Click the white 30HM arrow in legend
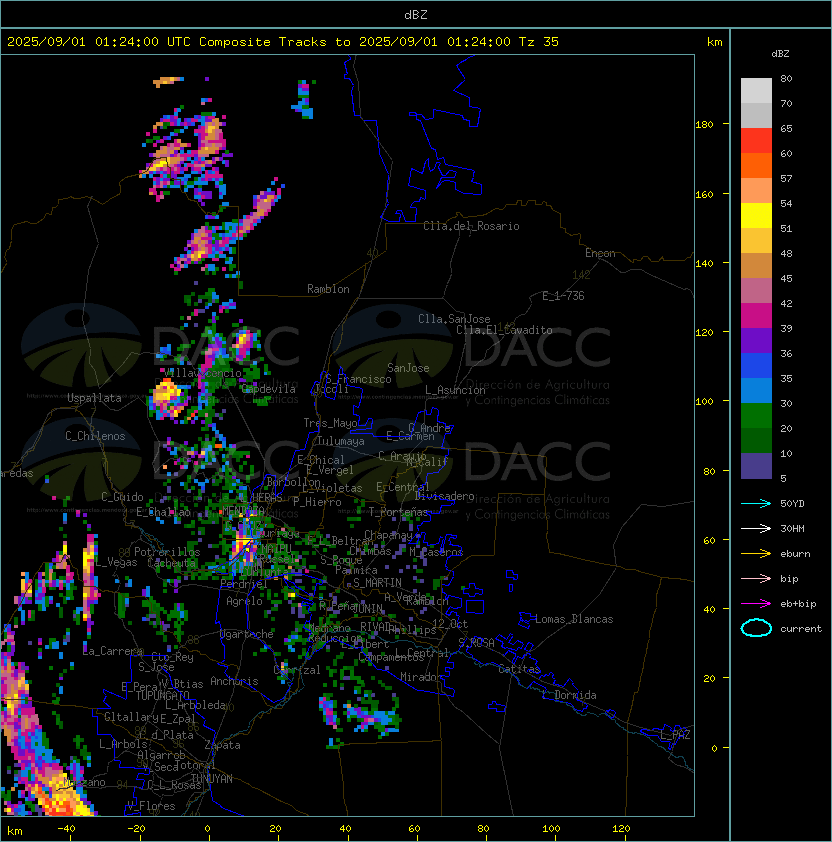Screen dimensions: 832x842 756,528
